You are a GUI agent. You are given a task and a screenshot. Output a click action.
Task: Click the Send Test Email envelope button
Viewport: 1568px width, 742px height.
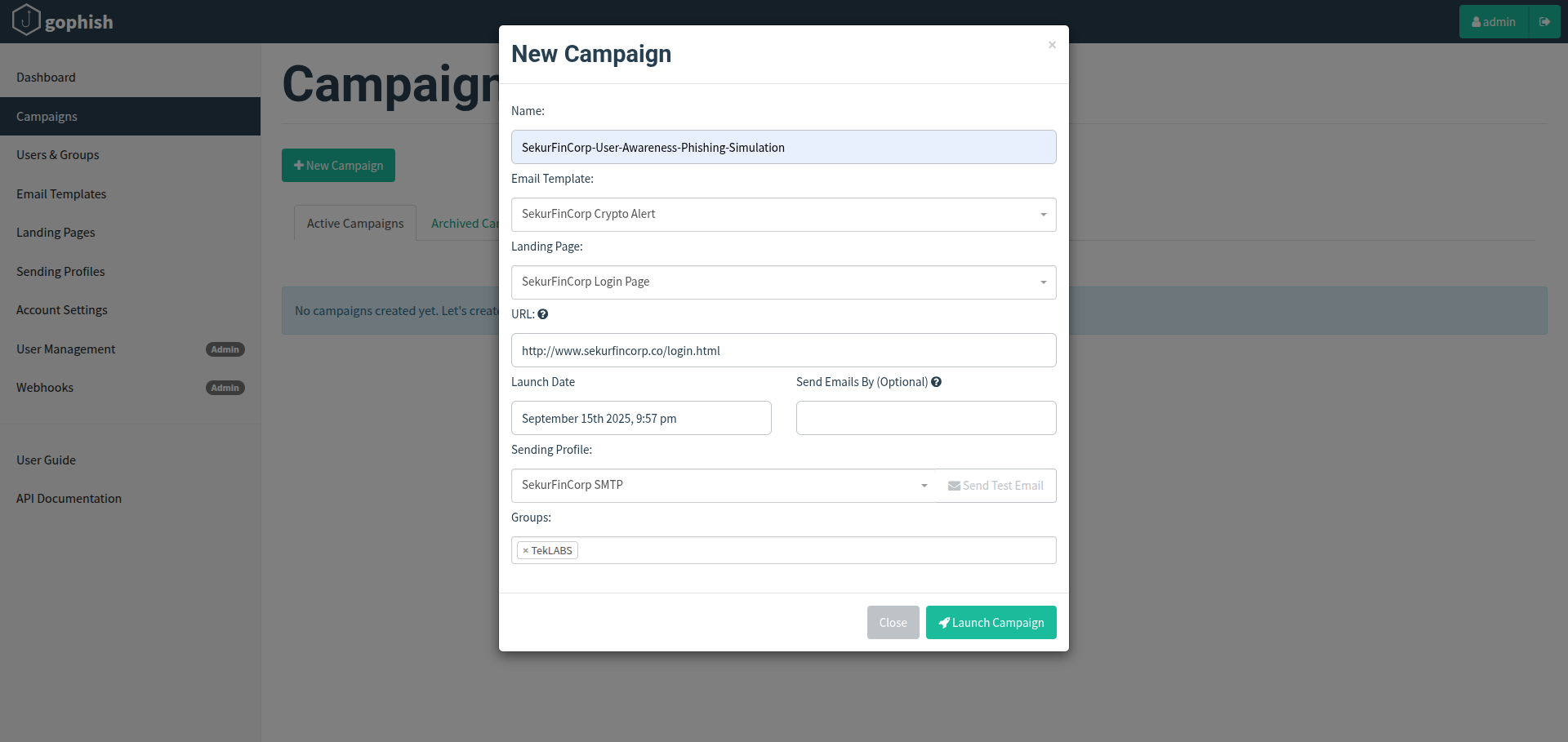pos(996,486)
